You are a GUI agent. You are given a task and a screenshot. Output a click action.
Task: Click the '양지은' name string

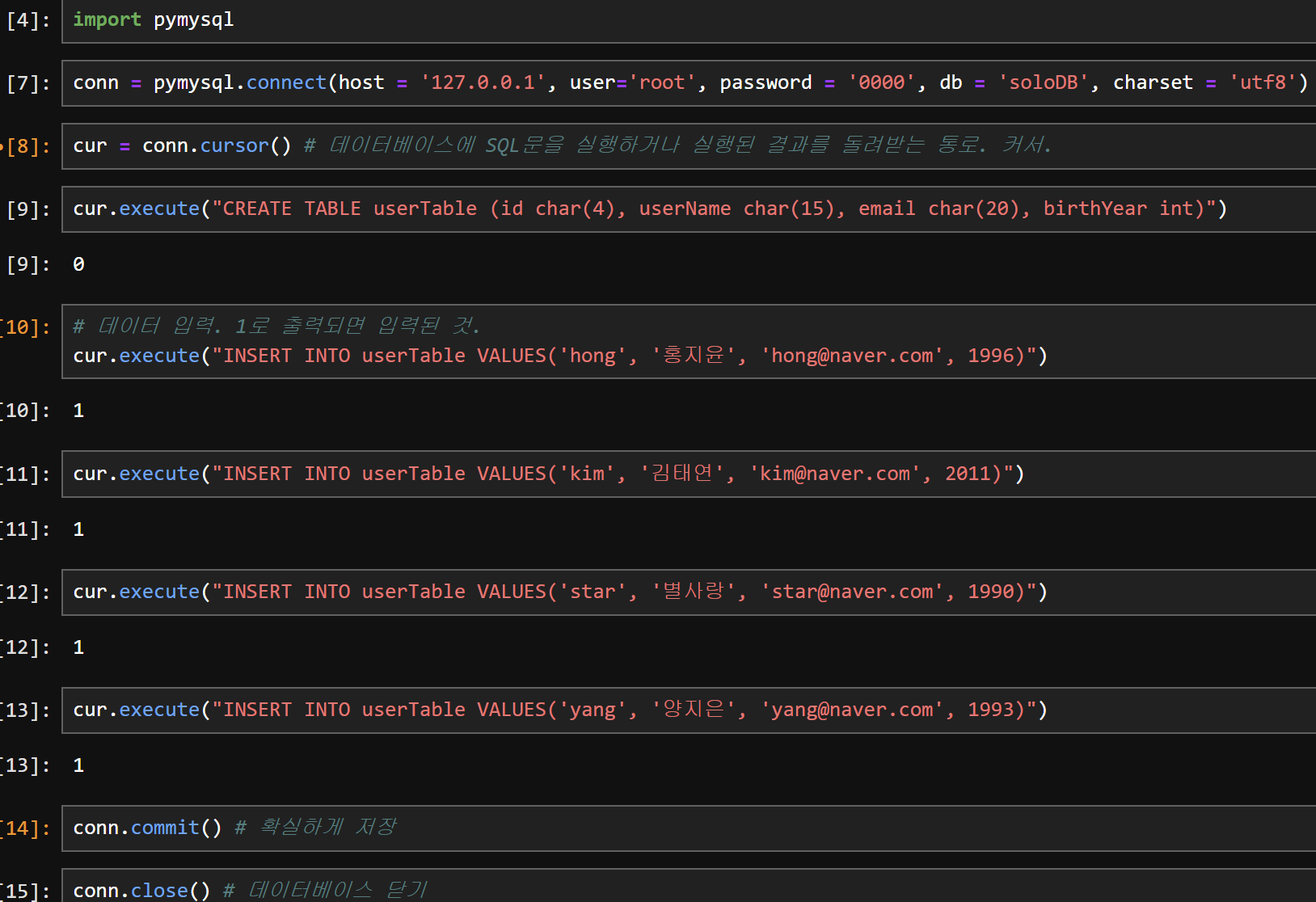pyautogui.click(x=694, y=709)
